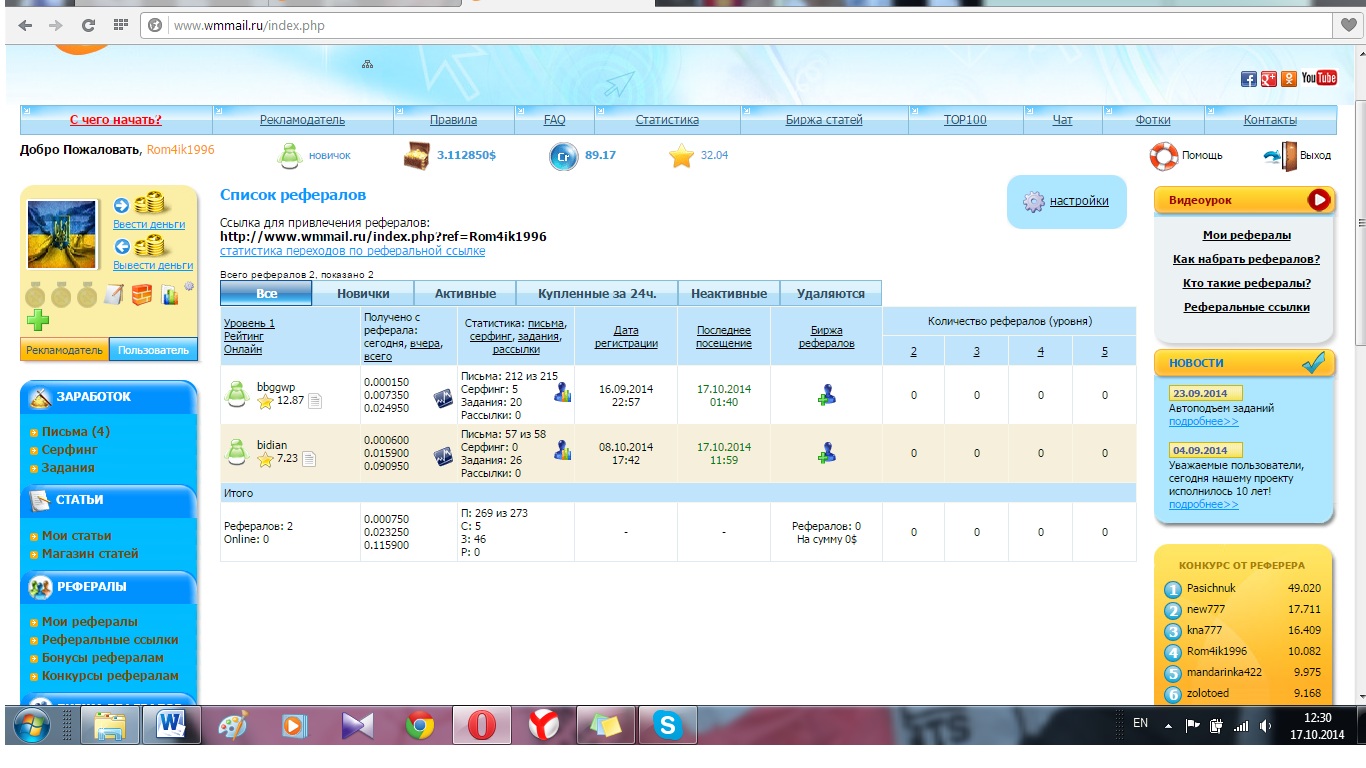Click statistics person-chart icon in bbggwp row
The height and width of the screenshot is (768, 1366).
pyautogui.click(x=563, y=393)
